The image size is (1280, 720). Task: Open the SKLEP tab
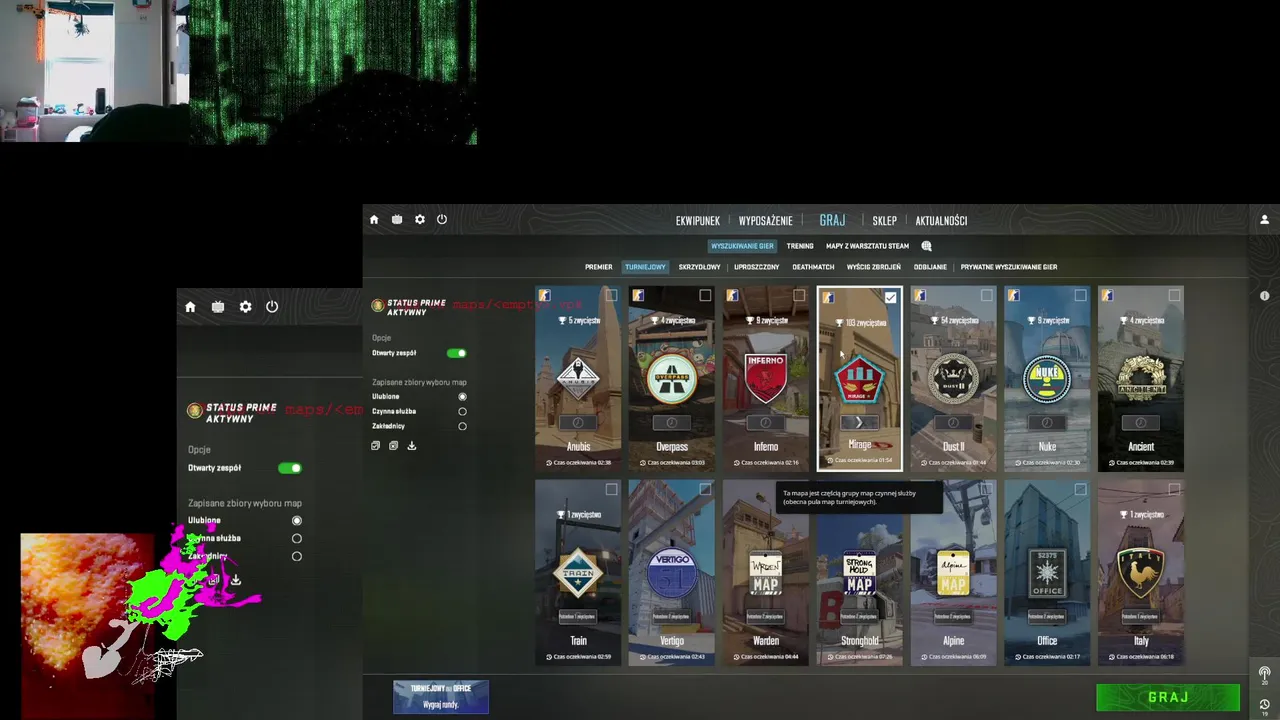[x=884, y=220]
